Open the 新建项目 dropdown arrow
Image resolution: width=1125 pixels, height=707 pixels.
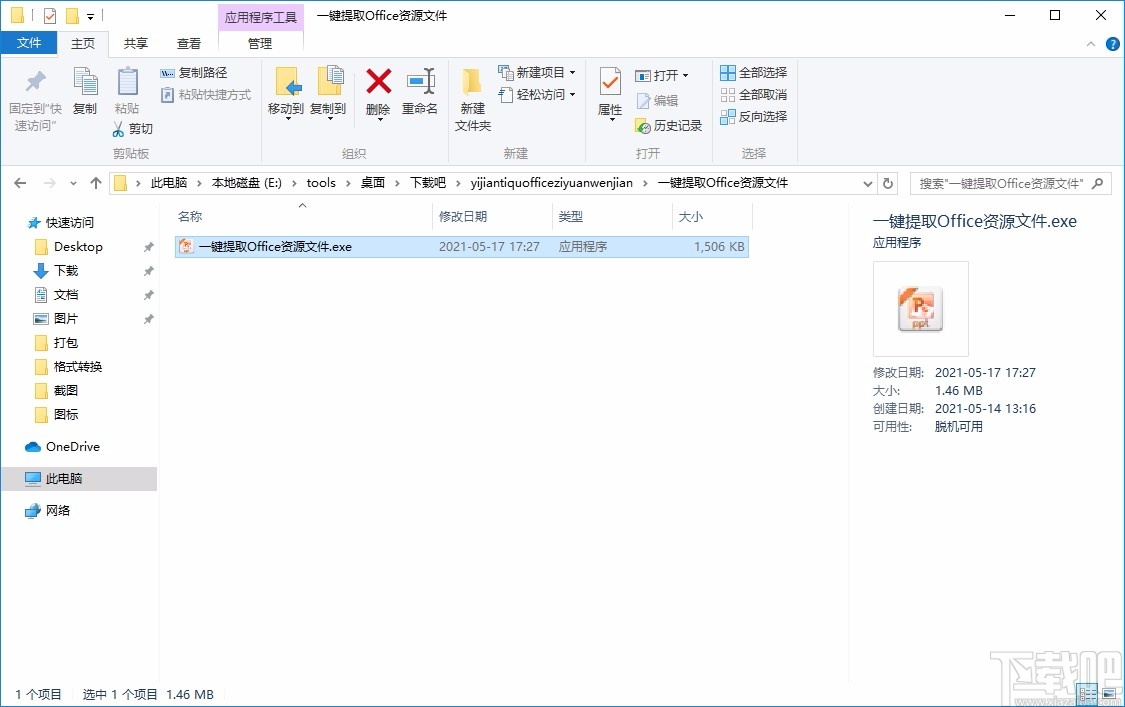pos(572,72)
